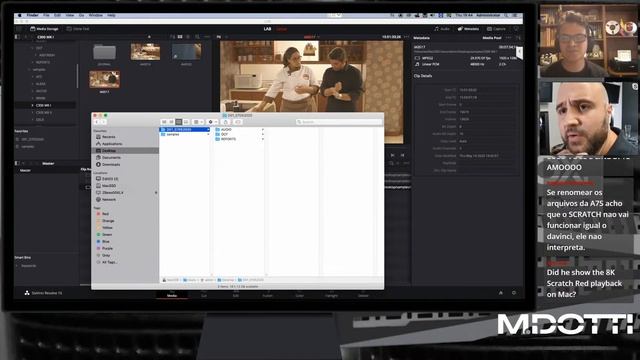Toggle the Audio panel button in Resolve
Viewport: 640px width, 360px height.
coord(442,29)
